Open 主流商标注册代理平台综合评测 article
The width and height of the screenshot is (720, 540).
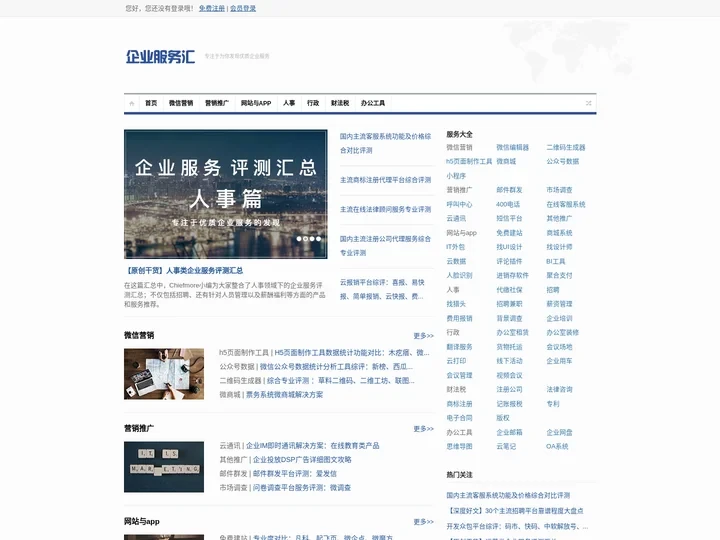coord(385,180)
